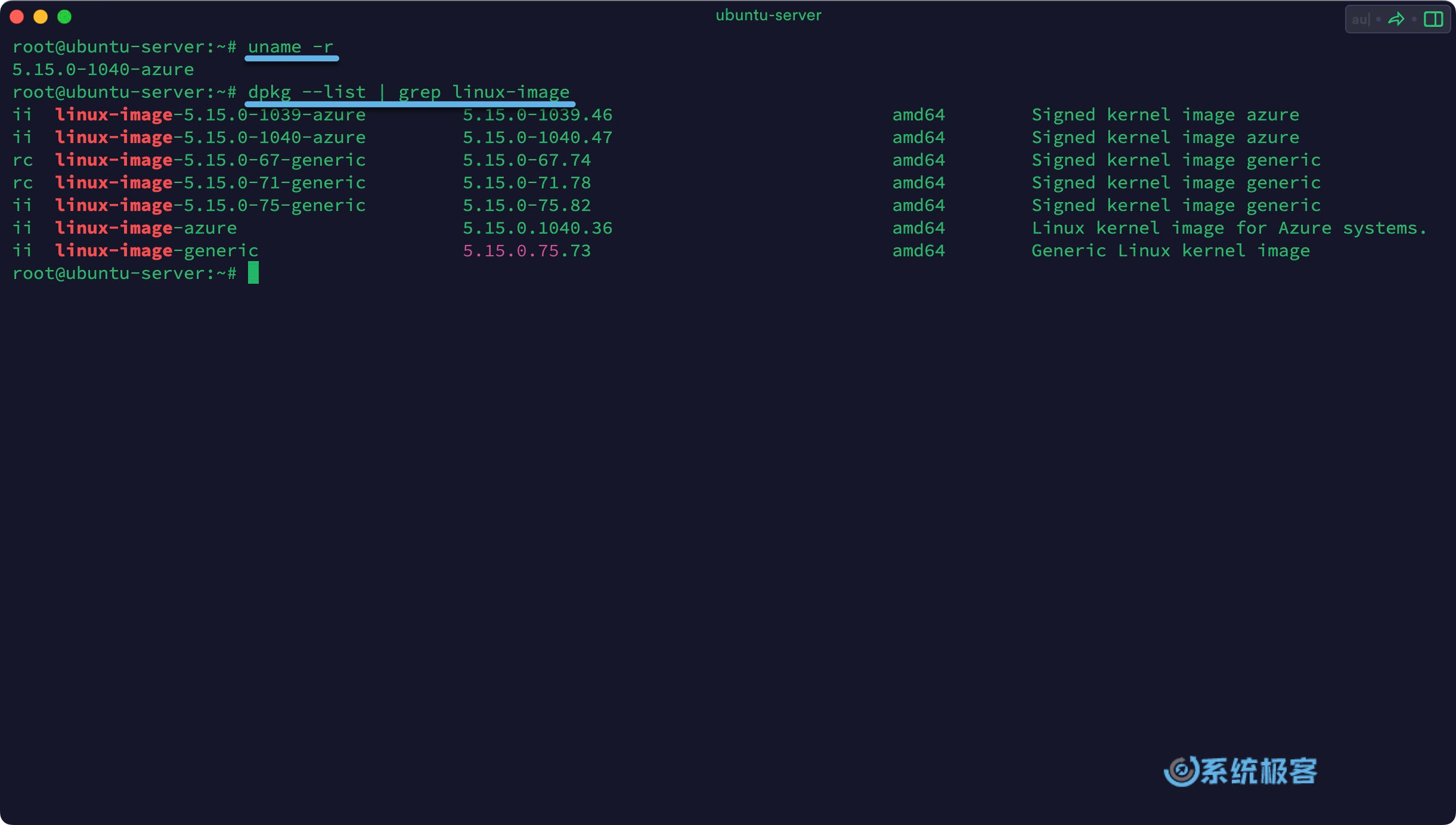Click 'Signed kernel image azure' on 1040-azure row

click(x=1166, y=137)
